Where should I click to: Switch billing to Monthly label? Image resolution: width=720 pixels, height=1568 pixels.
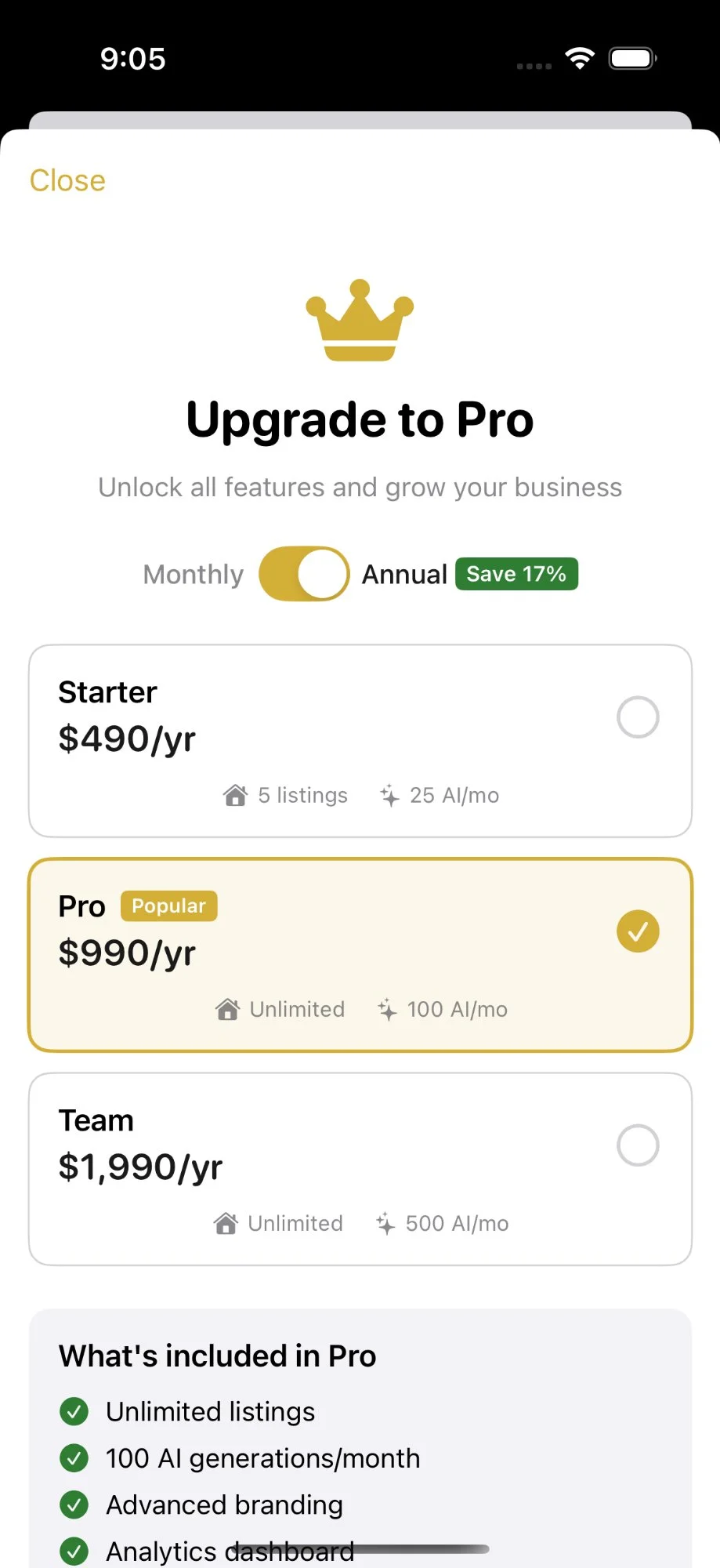pos(194,574)
